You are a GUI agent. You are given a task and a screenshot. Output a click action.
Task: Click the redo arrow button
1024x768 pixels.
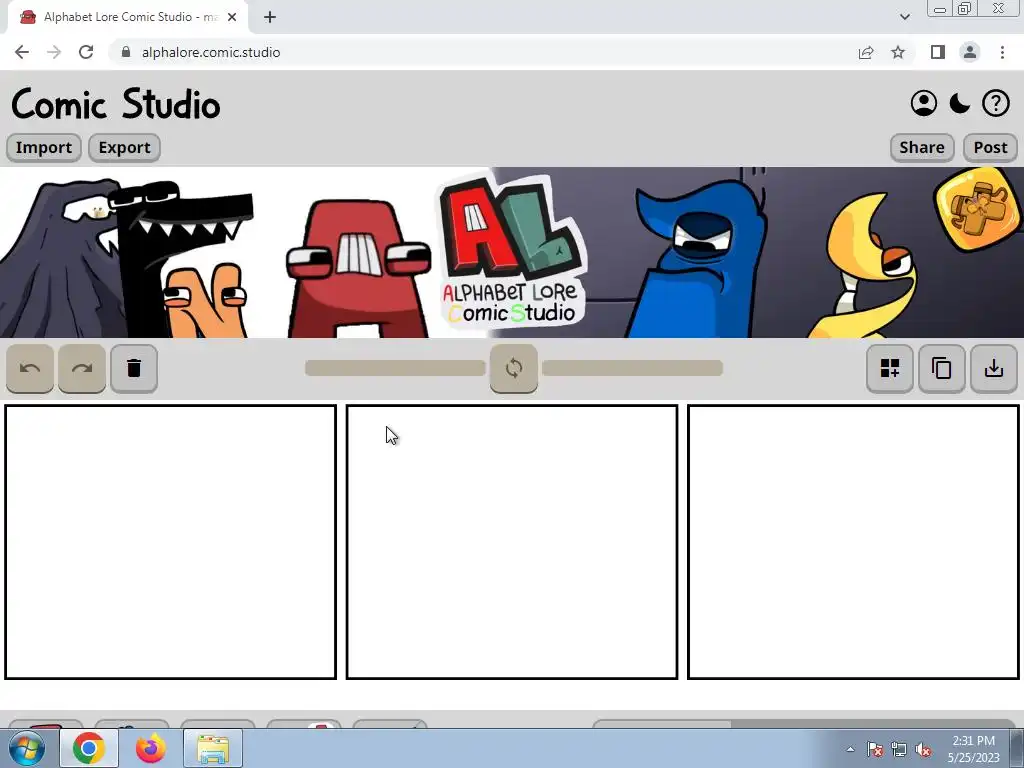point(82,368)
